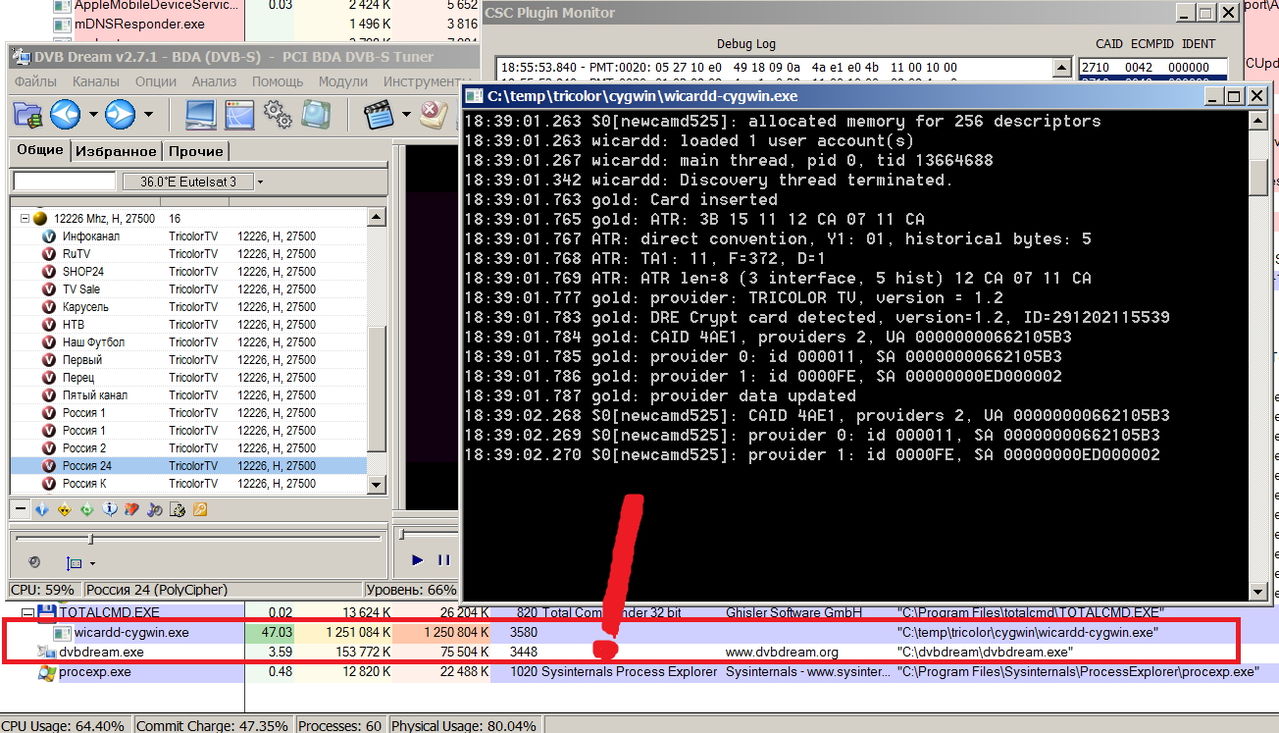Click the yellow diamond icon below channel list
1279x733 pixels.
point(64,509)
